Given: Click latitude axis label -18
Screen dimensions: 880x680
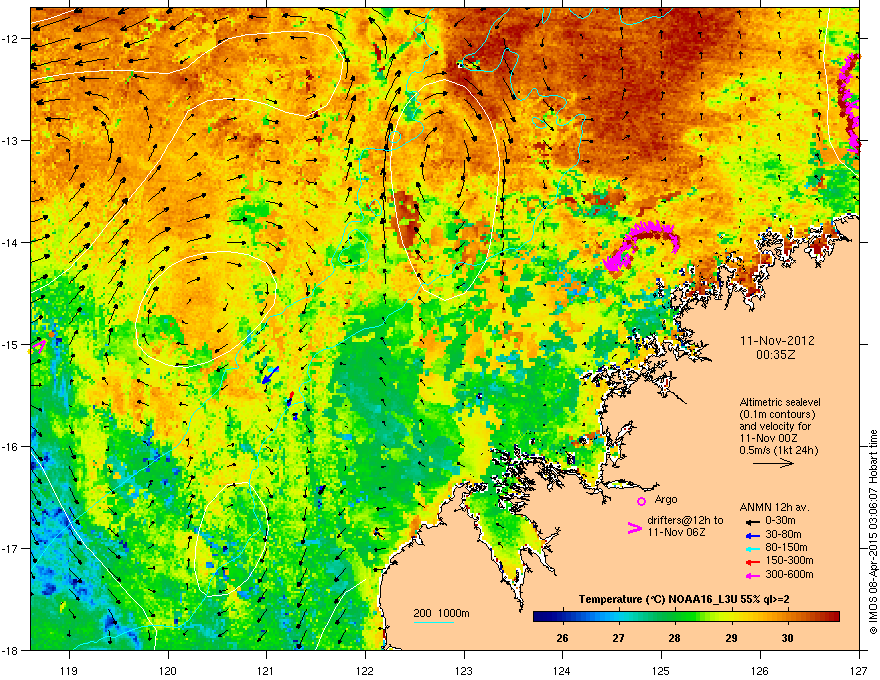Looking at the screenshot, I should (11, 650).
